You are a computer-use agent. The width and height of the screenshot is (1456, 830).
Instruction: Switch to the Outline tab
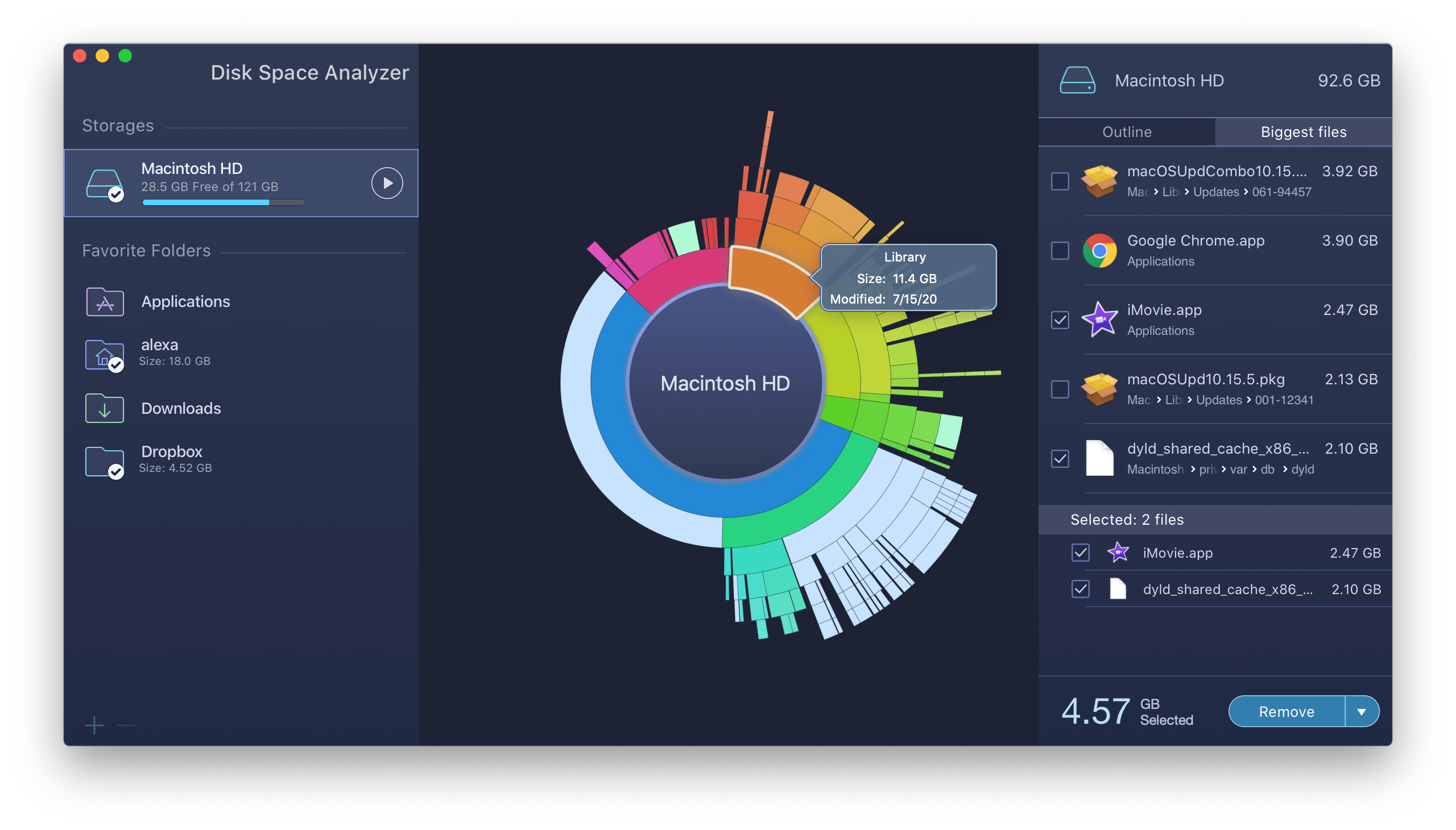(1127, 130)
